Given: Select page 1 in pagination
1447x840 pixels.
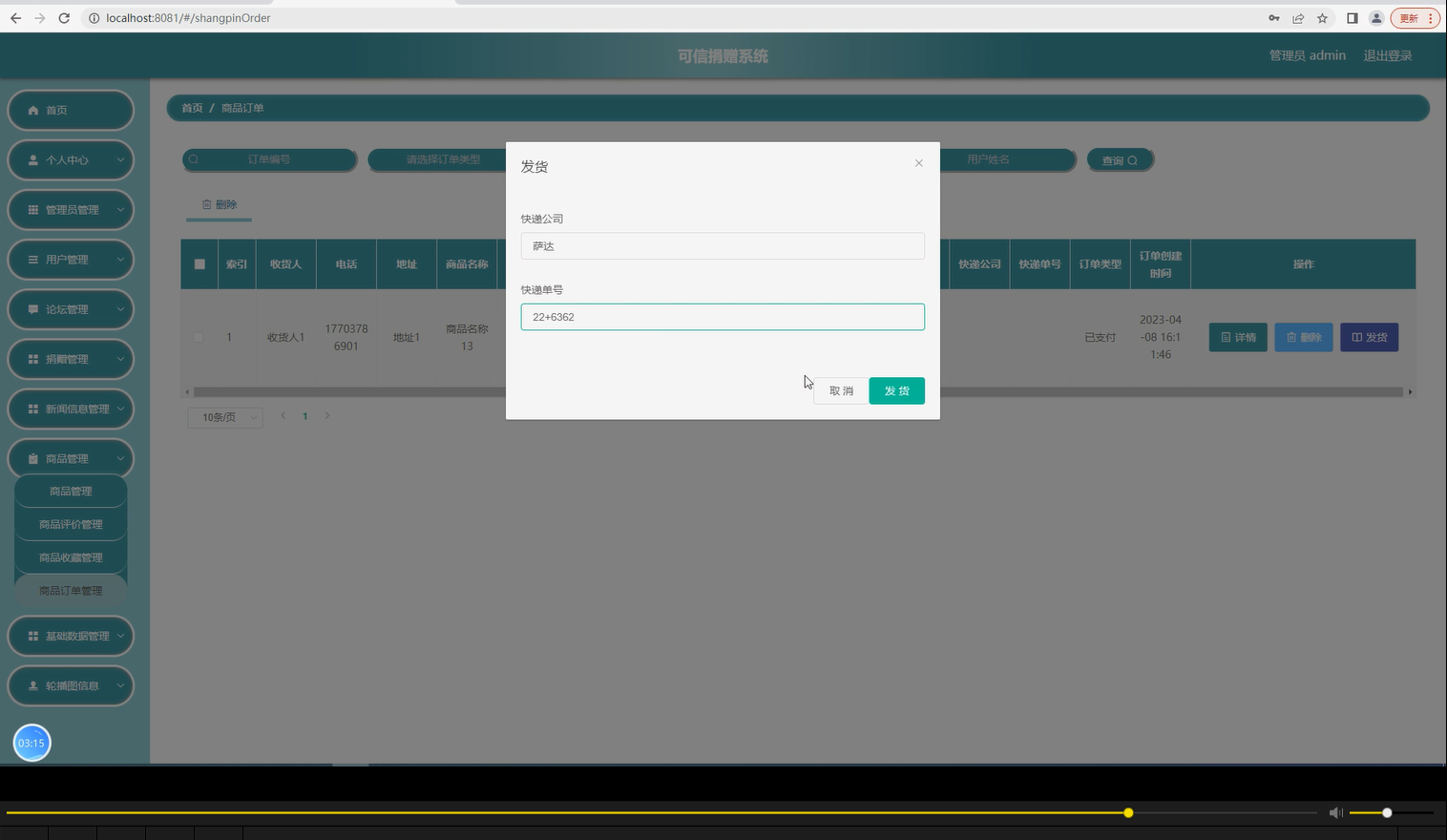Looking at the screenshot, I should [x=305, y=416].
